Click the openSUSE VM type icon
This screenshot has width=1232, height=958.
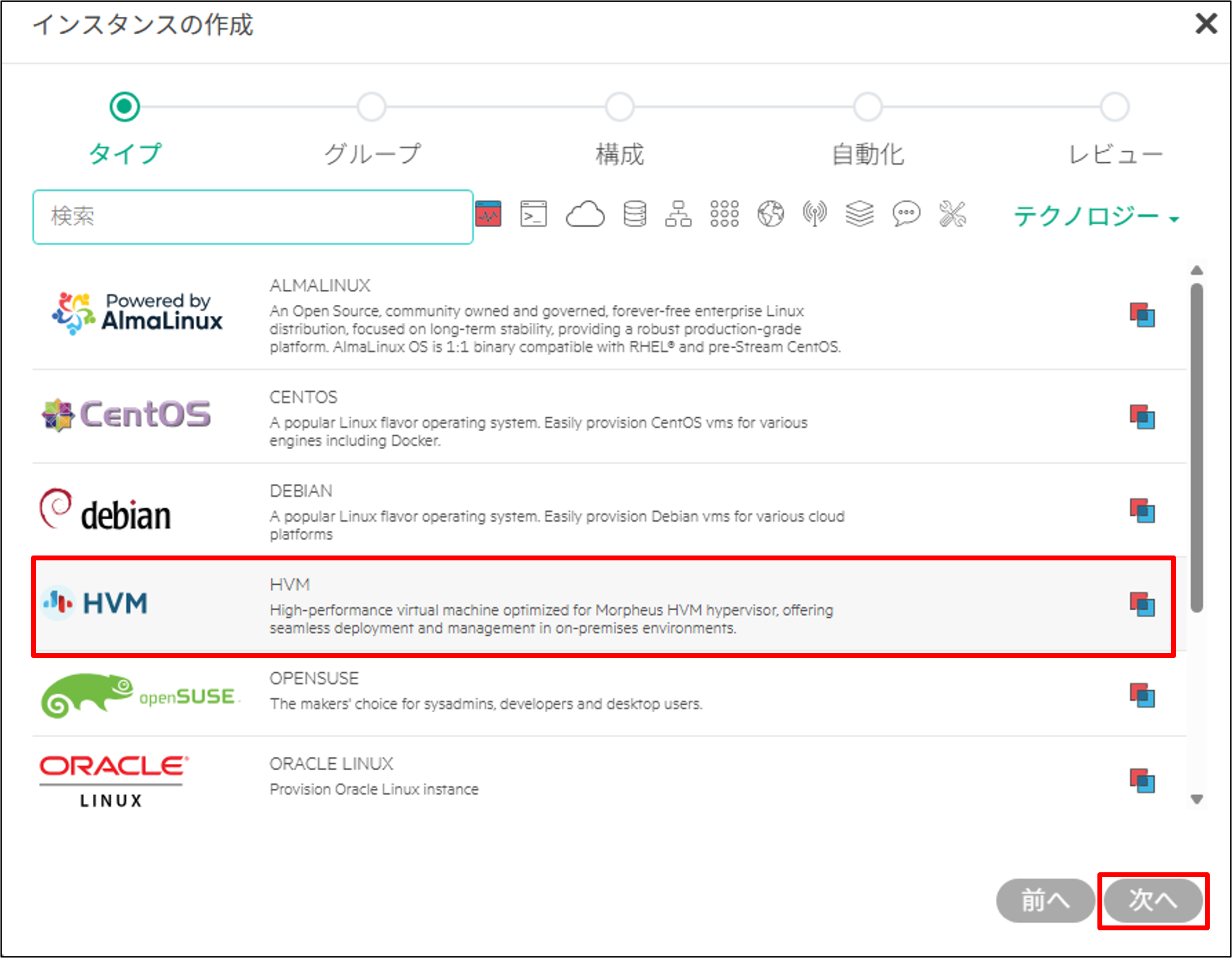(x=1142, y=695)
